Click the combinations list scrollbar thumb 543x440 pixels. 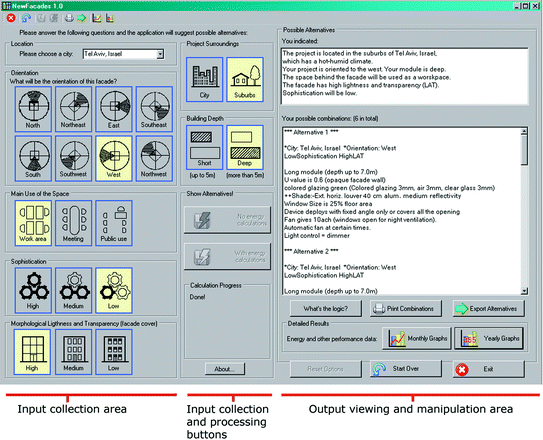pyautogui.click(x=524, y=150)
